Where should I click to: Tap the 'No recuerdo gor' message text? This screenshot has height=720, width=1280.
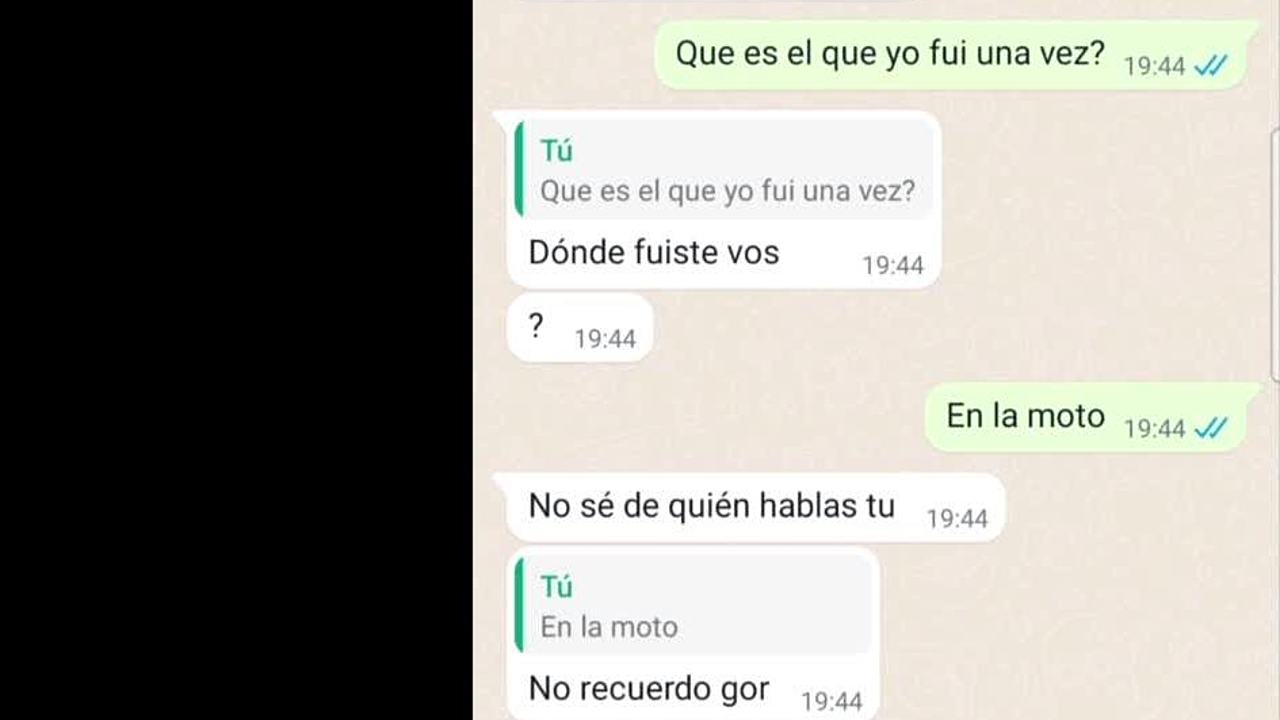click(x=649, y=688)
